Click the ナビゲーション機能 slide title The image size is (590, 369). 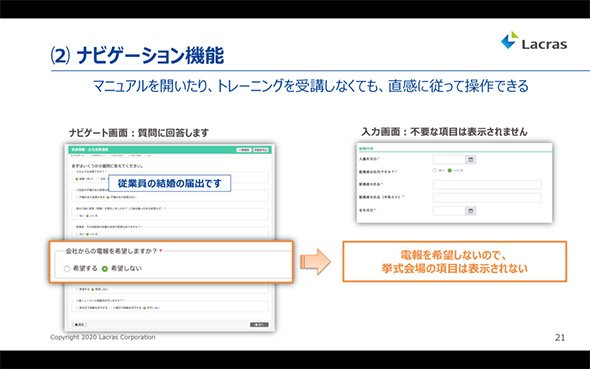click(x=150, y=56)
